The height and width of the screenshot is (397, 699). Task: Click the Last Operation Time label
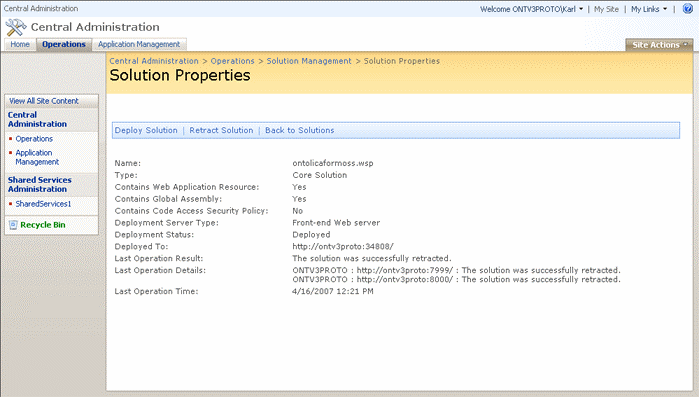pos(156,291)
